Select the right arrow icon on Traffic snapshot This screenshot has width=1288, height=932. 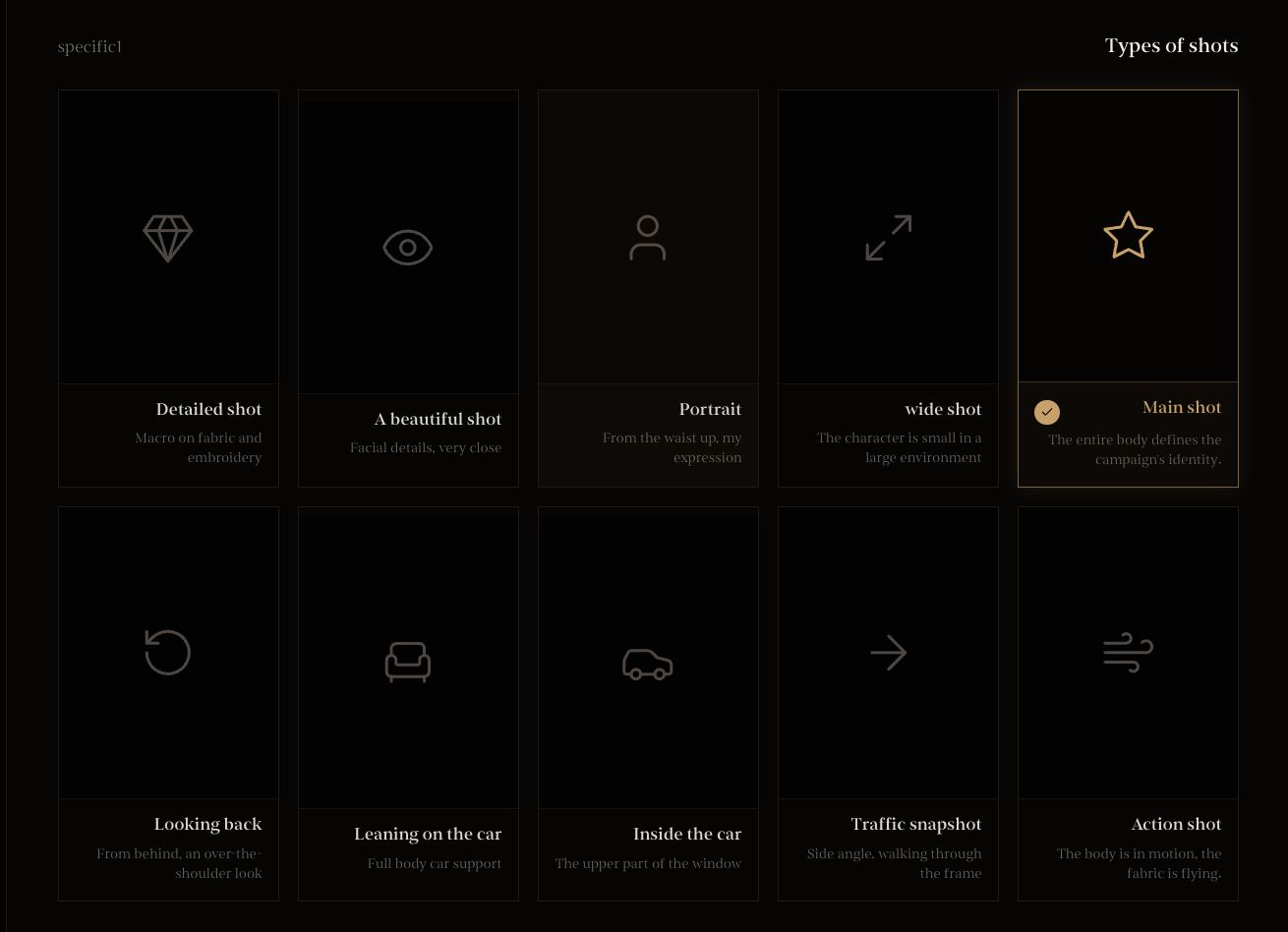[x=888, y=652]
